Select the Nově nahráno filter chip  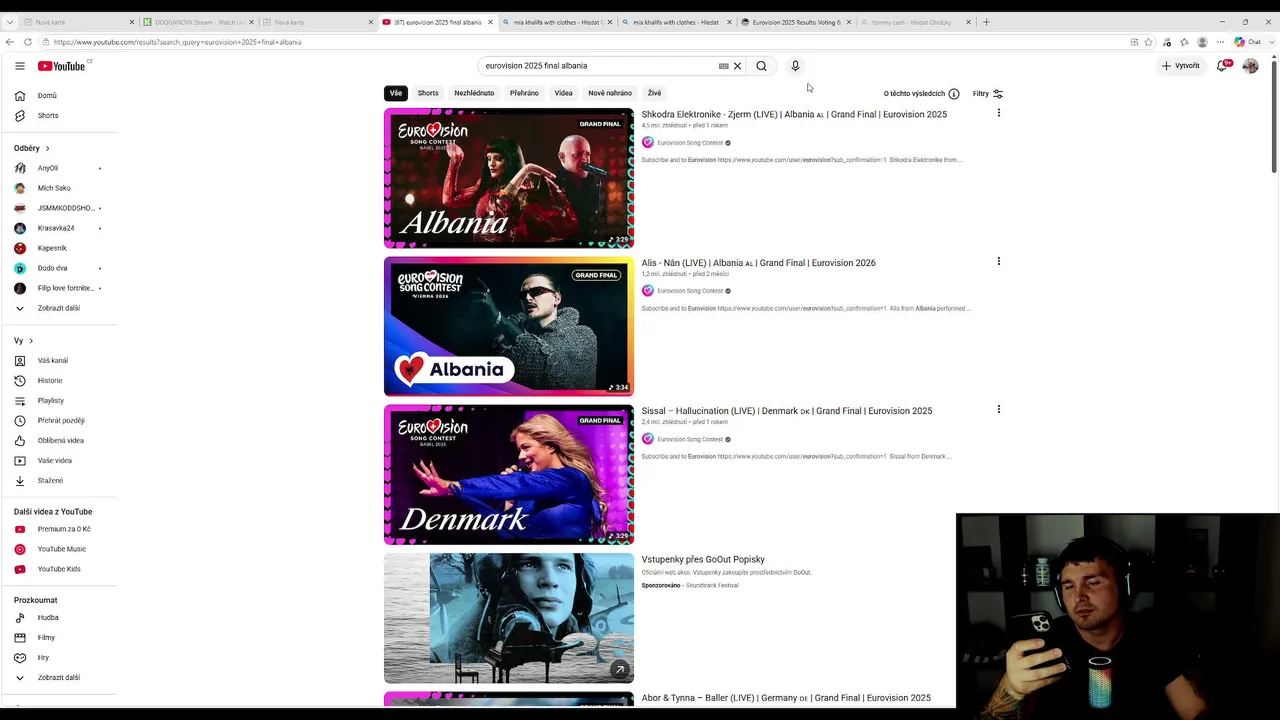point(610,93)
